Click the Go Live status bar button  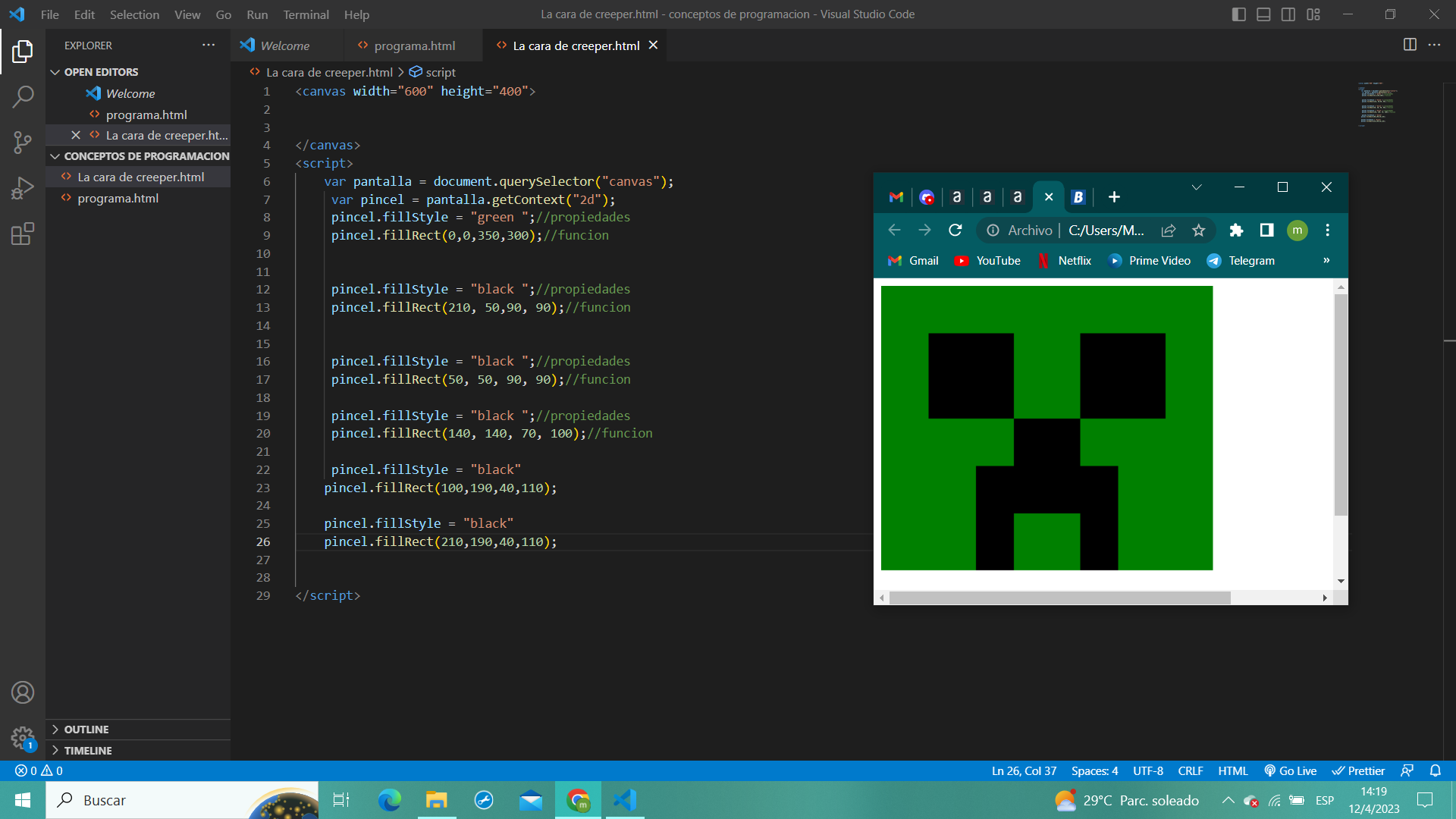1290,770
